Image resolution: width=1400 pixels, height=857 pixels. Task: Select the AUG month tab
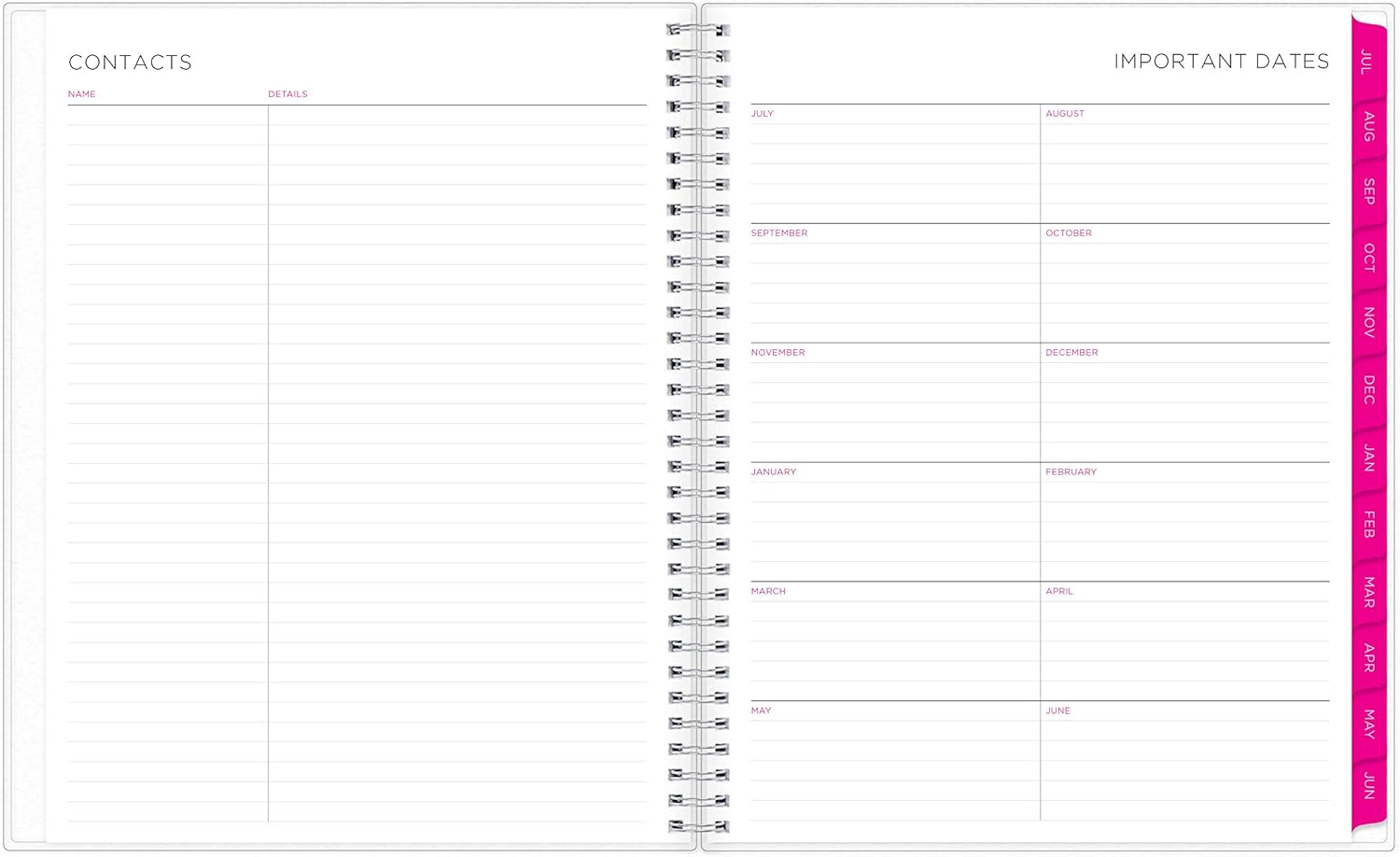coord(1368,127)
